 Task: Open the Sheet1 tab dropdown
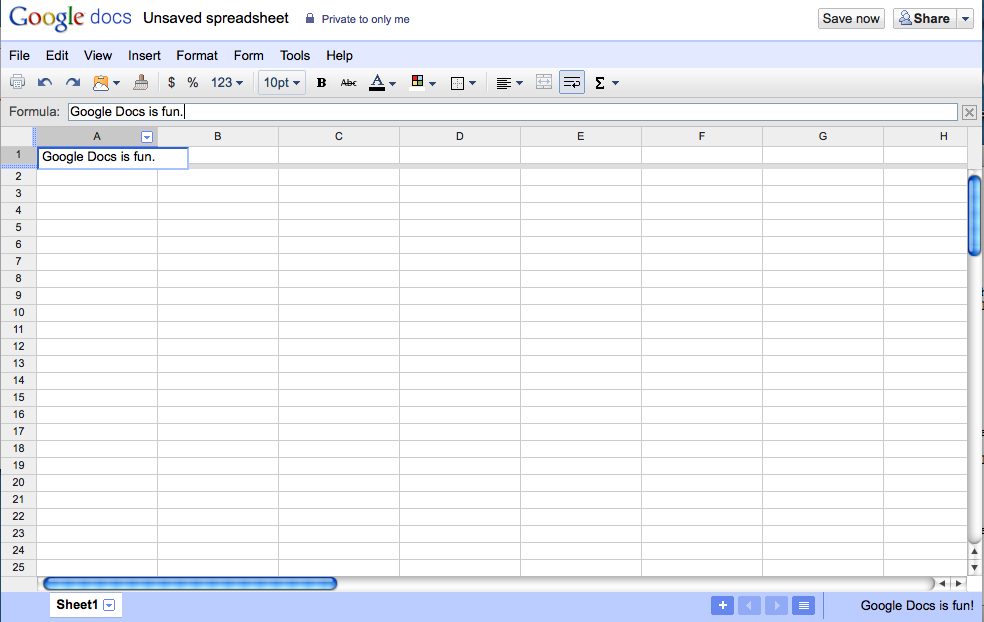tap(107, 605)
